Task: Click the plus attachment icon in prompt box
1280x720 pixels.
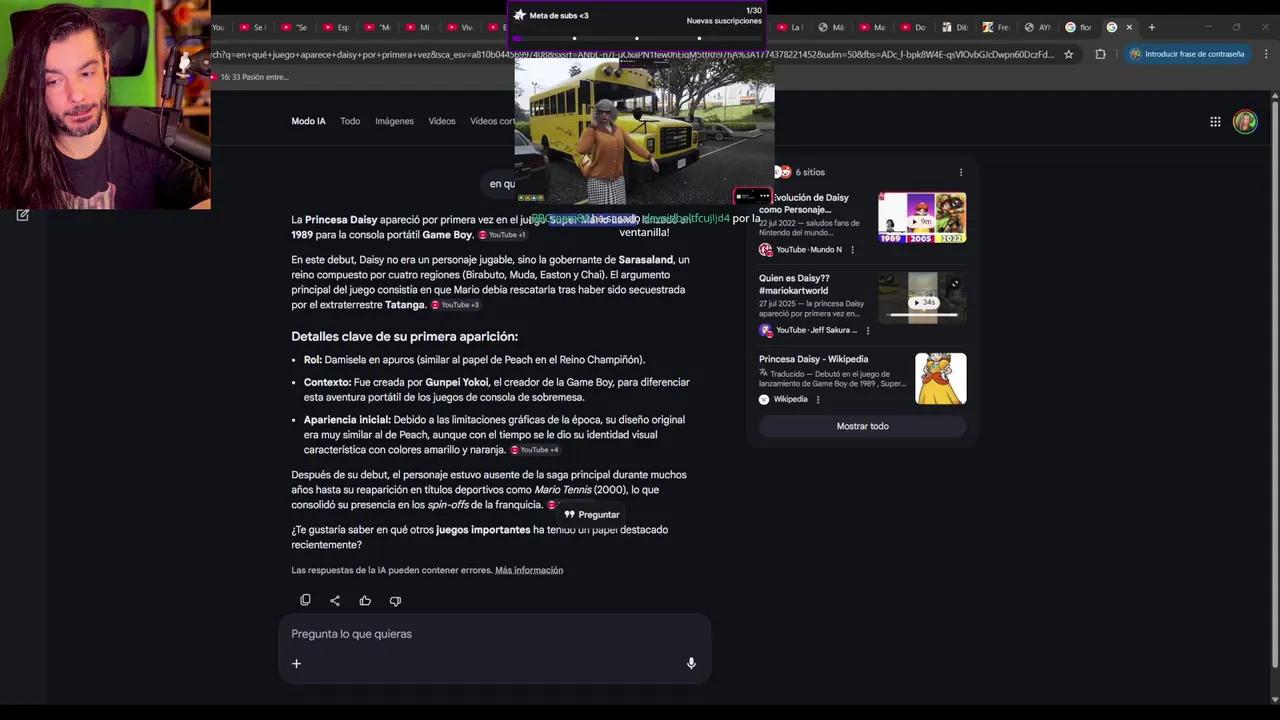Action: (296, 663)
